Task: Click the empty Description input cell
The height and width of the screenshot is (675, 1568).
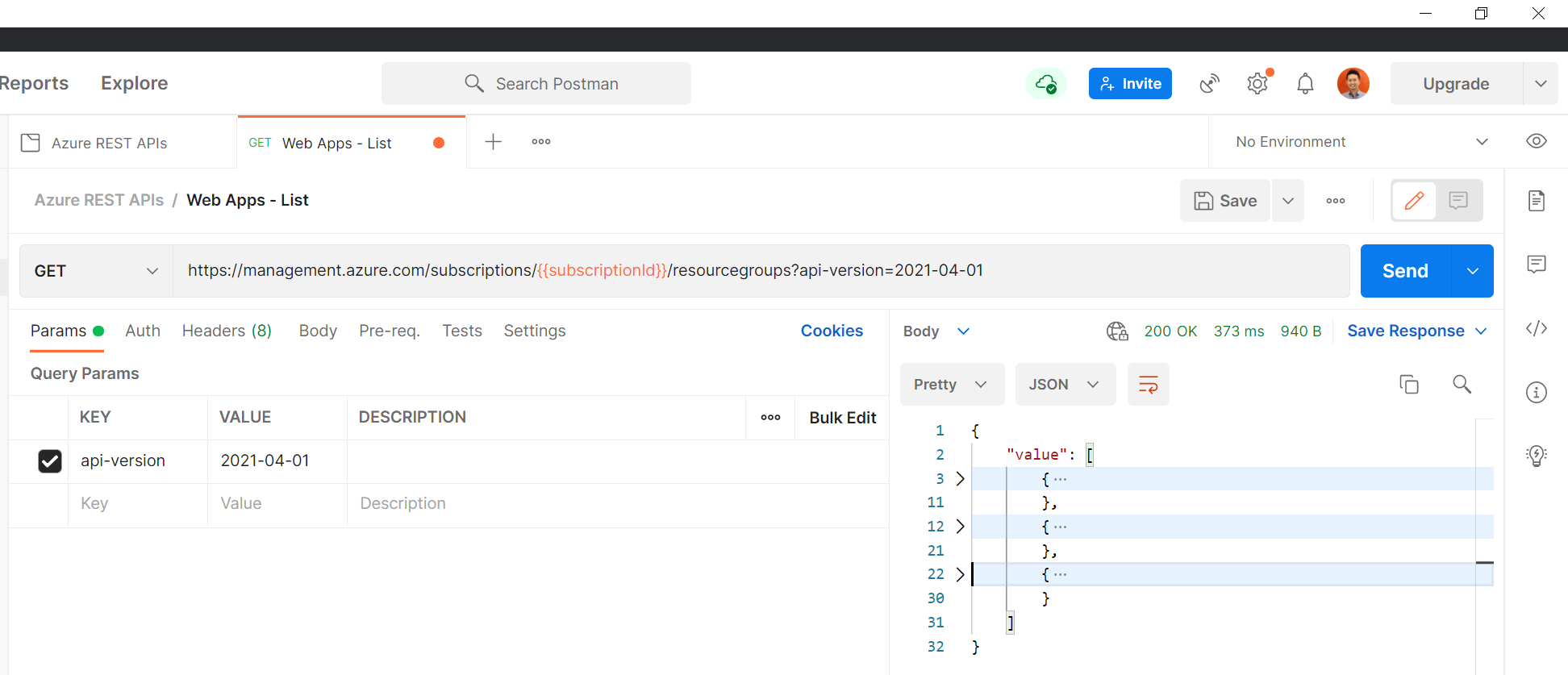Action: (618, 504)
